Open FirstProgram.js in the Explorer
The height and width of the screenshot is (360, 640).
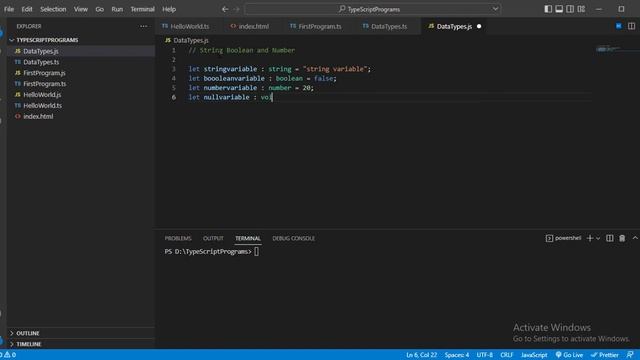click(x=81, y=73)
